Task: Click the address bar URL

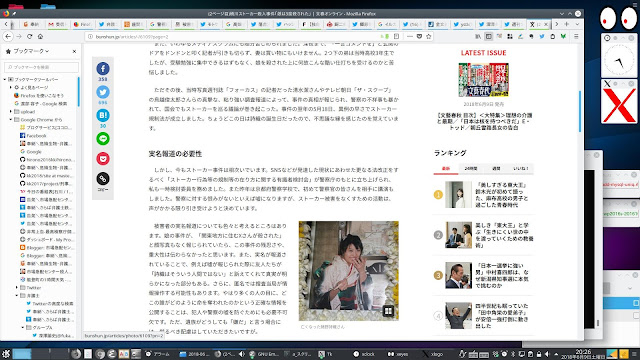Action: pos(132,37)
